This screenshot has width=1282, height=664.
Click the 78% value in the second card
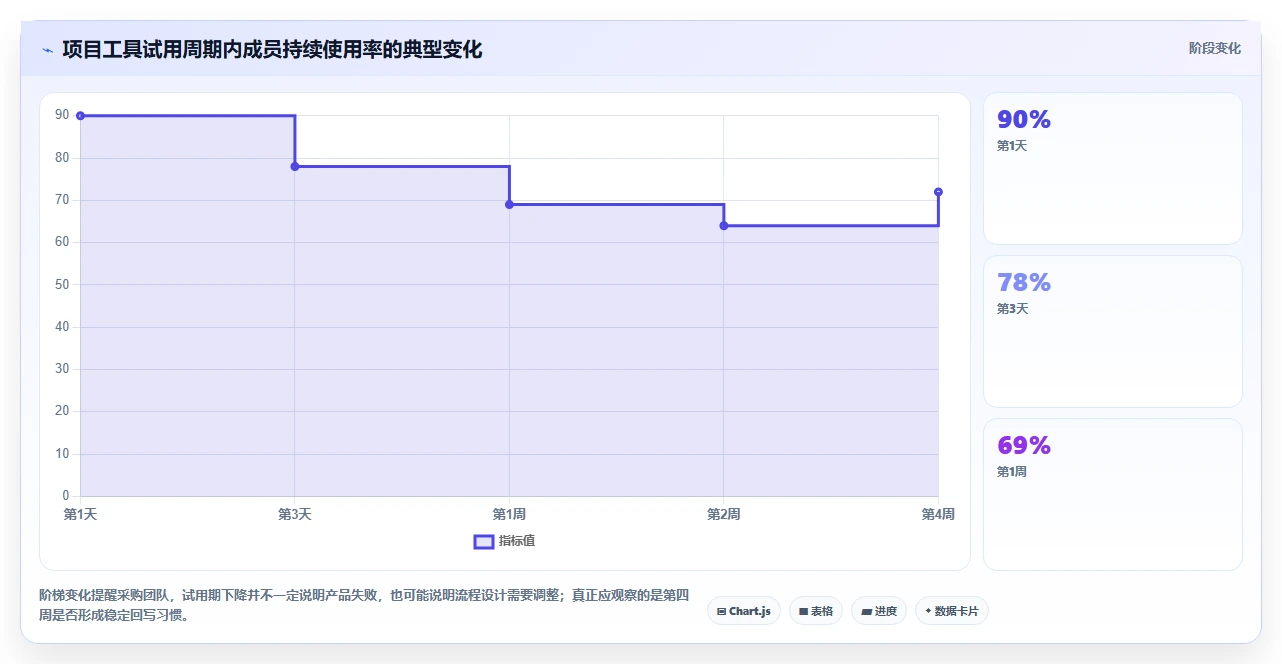click(x=1024, y=283)
